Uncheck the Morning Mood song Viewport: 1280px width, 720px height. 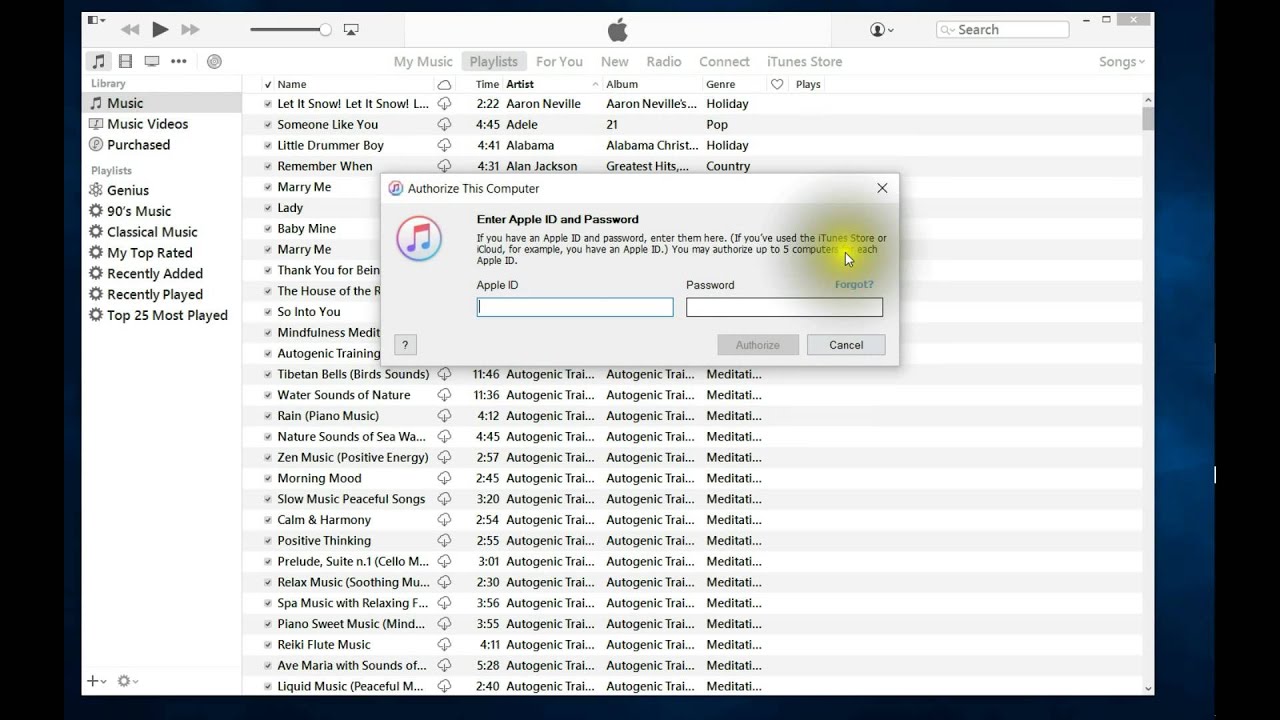[x=268, y=478]
